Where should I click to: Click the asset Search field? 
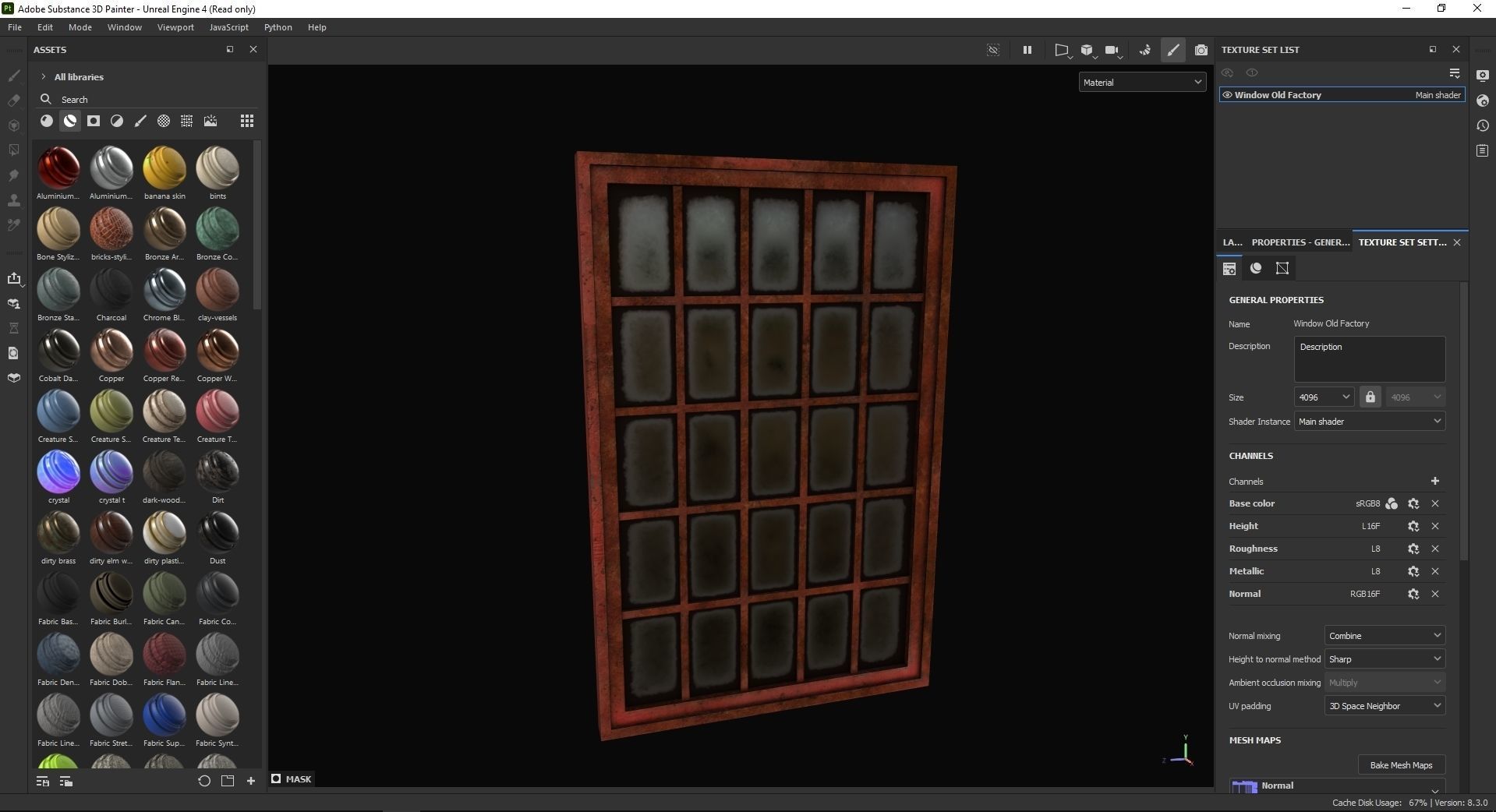pos(148,99)
